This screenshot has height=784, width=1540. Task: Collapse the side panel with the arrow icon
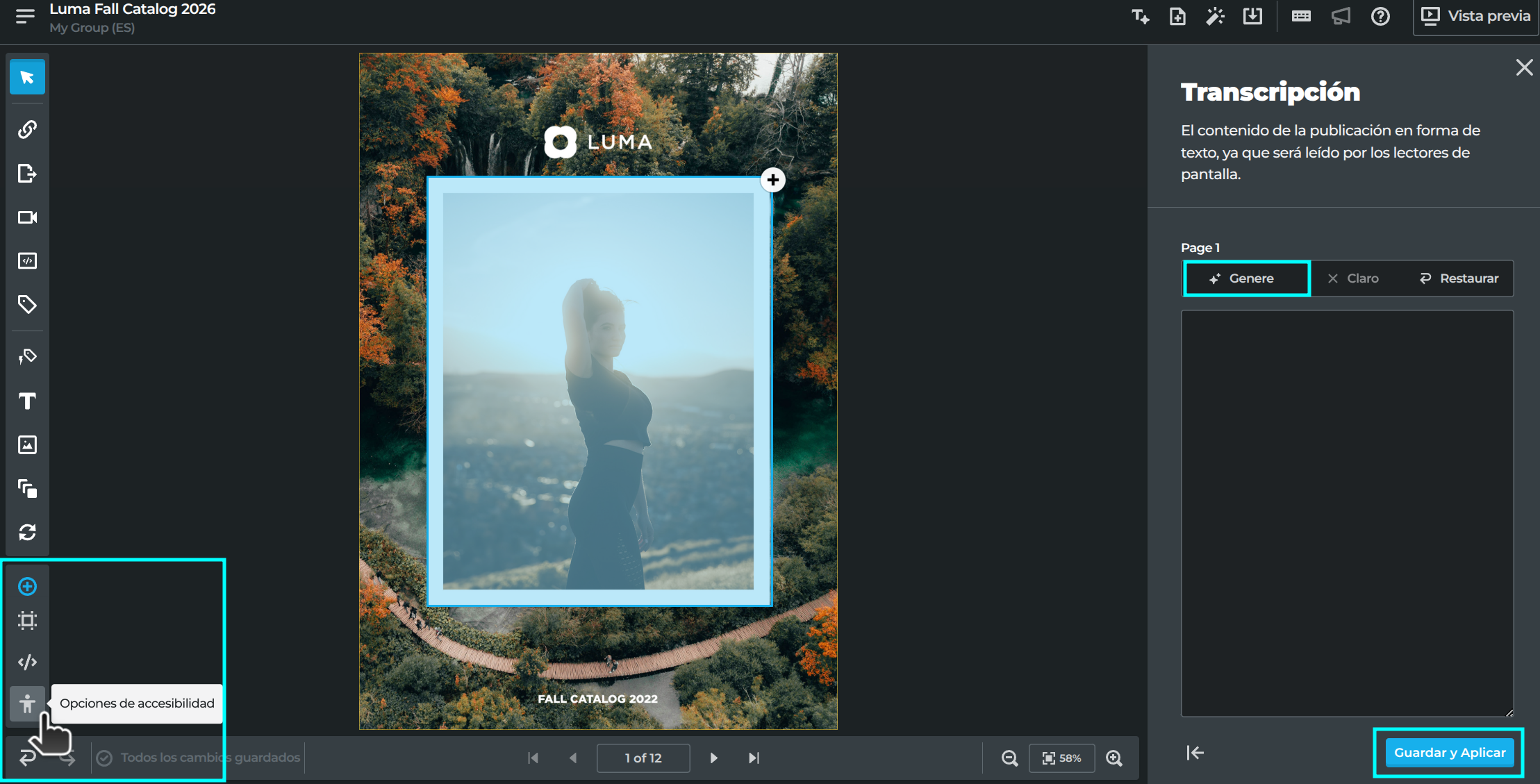pyautogui.click(x=1195, y=753)
